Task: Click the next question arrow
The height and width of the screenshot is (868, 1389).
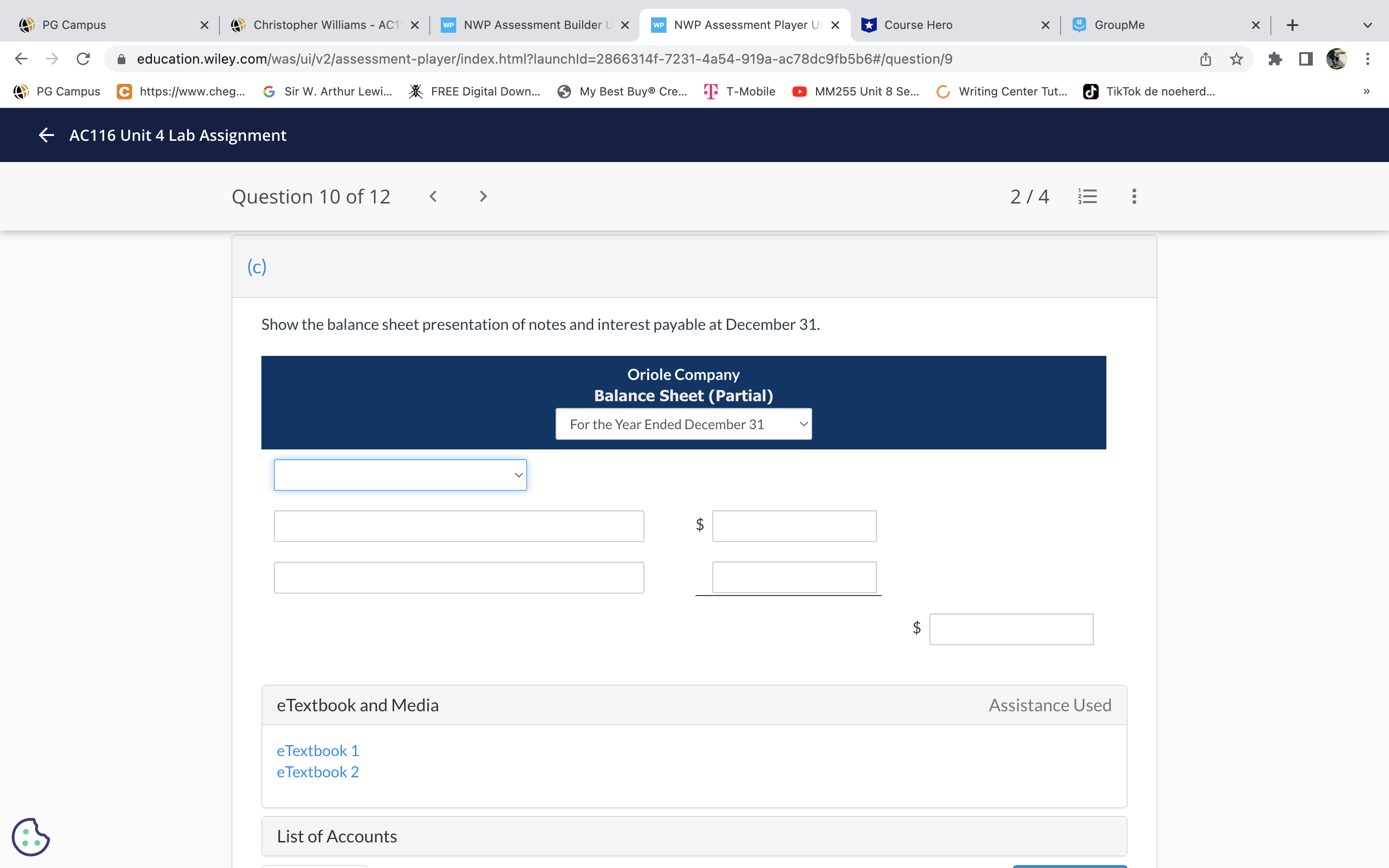Action: tap(483, 196)
